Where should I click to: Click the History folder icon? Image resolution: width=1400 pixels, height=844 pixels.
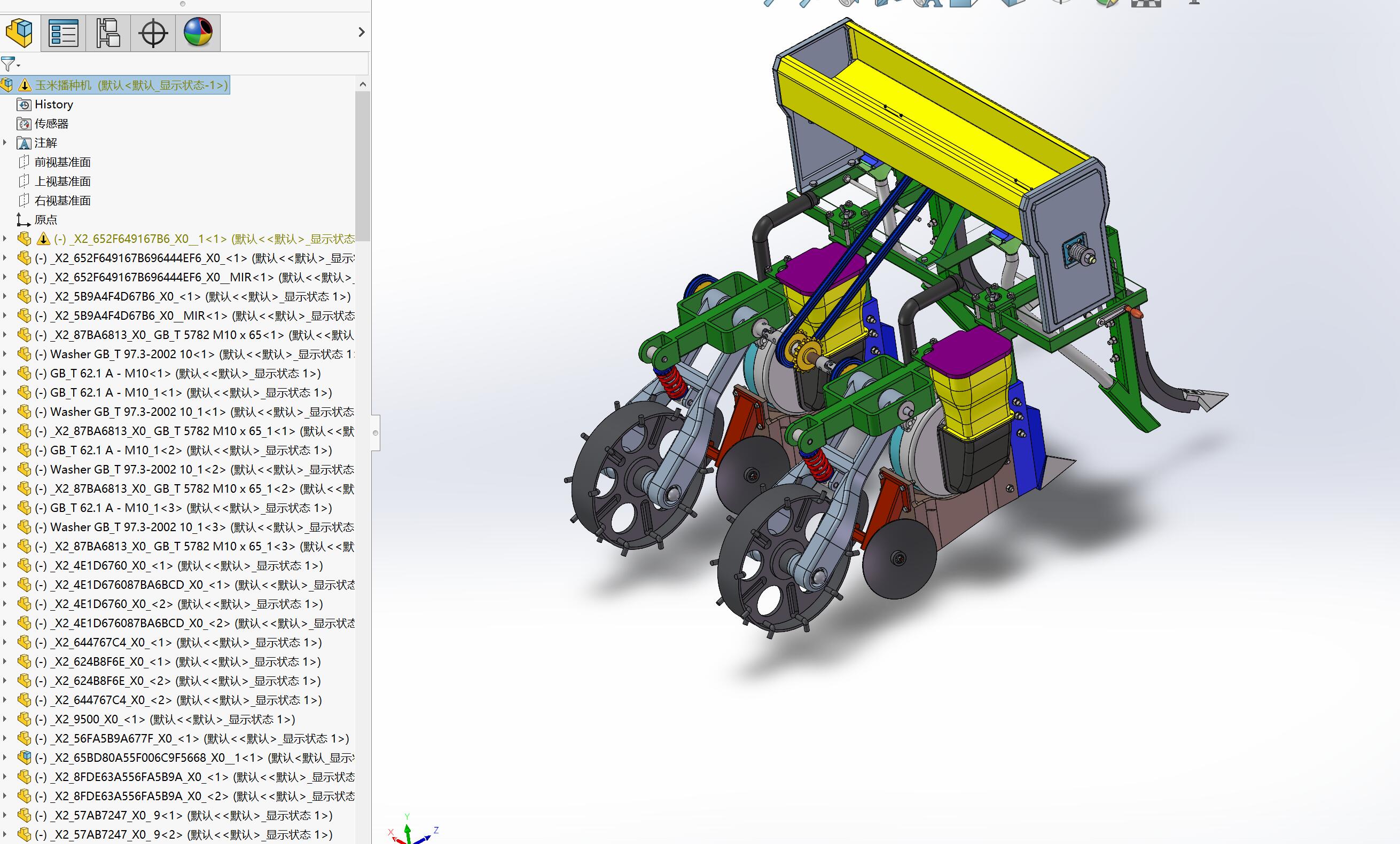click(24, 105)
